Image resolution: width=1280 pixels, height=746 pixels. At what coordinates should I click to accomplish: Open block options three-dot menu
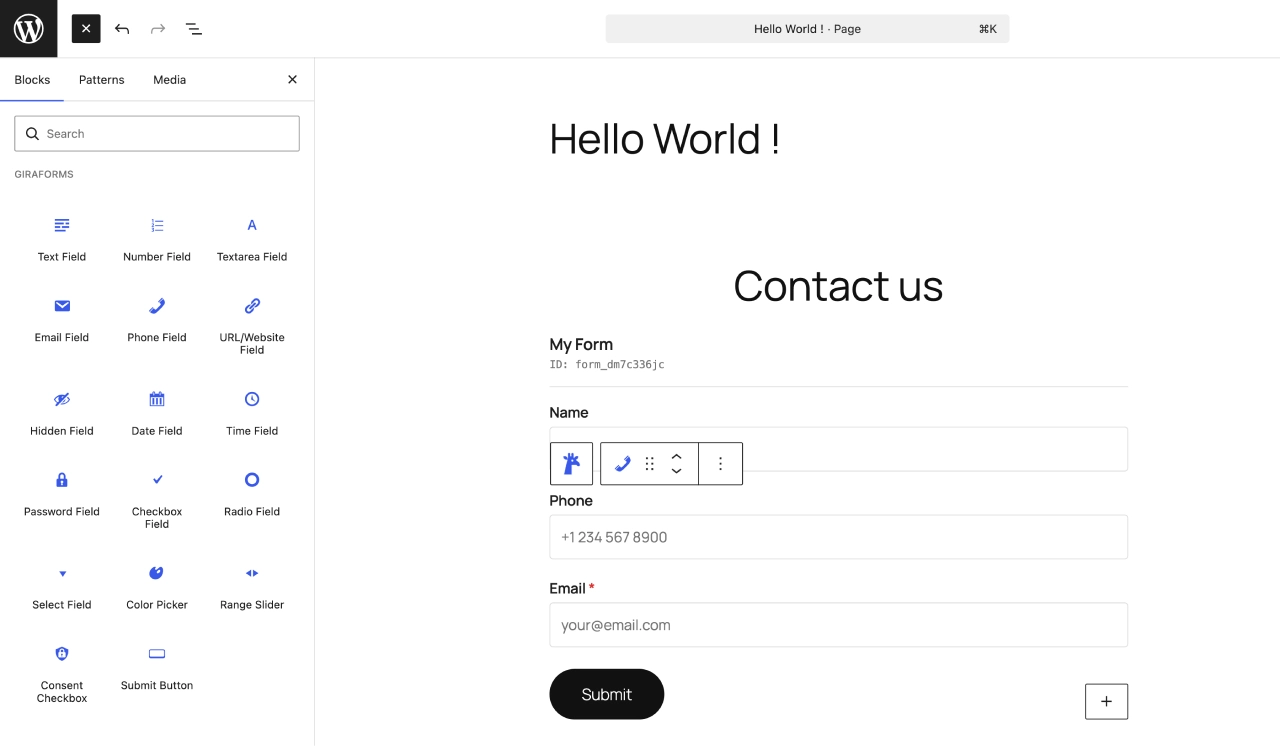click(x=720, y=464)
